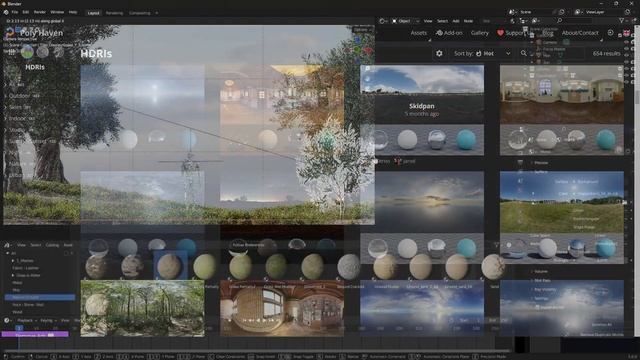The height and width of the screenshot is (360, 640).
Task: Open the Blender logo application menu
Action: click(x=6, y=12)
